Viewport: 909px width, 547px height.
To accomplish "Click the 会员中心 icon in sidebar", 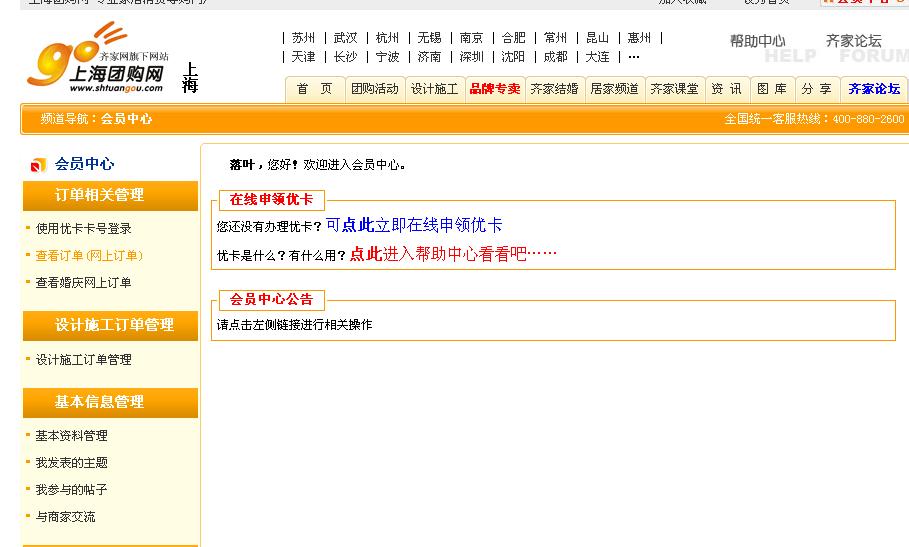I will [x=38, y=165].
